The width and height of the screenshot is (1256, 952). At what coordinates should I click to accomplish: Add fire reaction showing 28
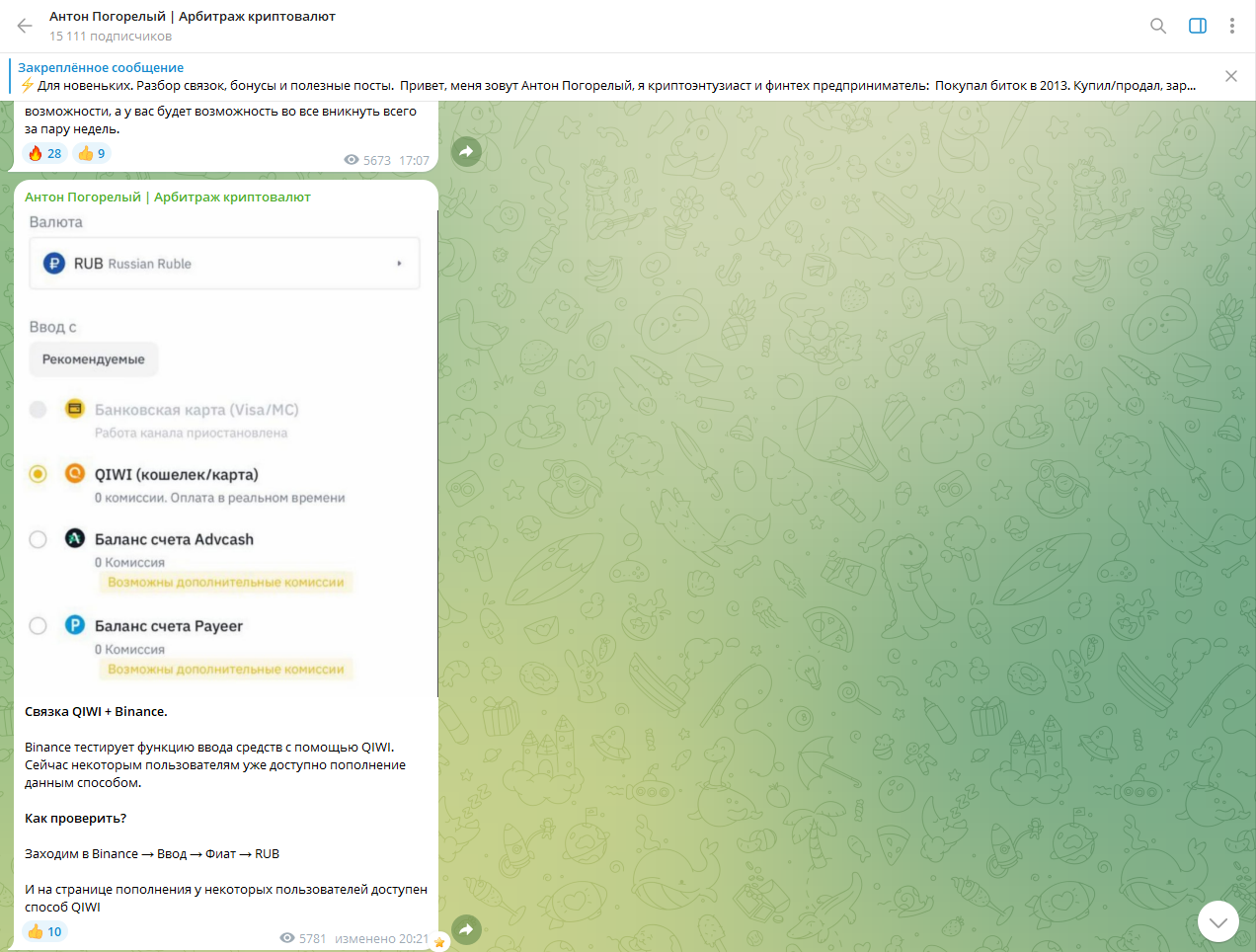tap(45, 153)
